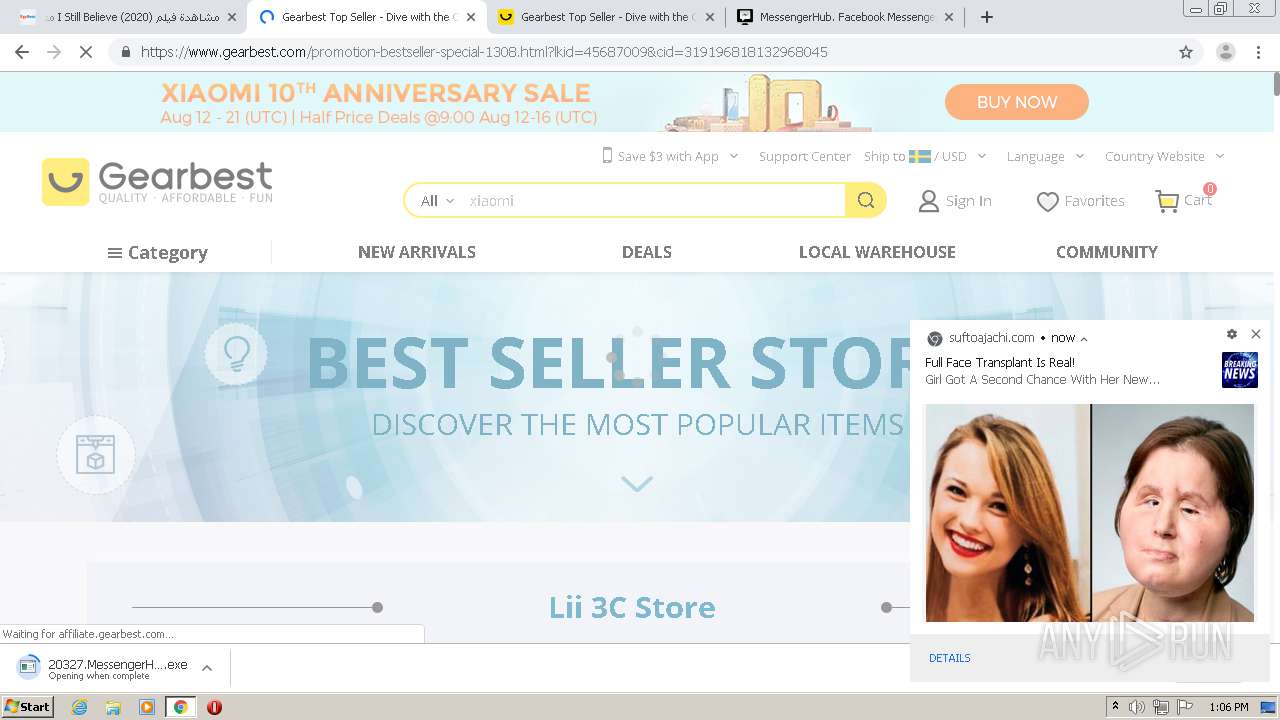Image resolution: width=1280 pixels, height=720 pixels.
Task: Click the down chevron on banner
Action: pos(637,484)
